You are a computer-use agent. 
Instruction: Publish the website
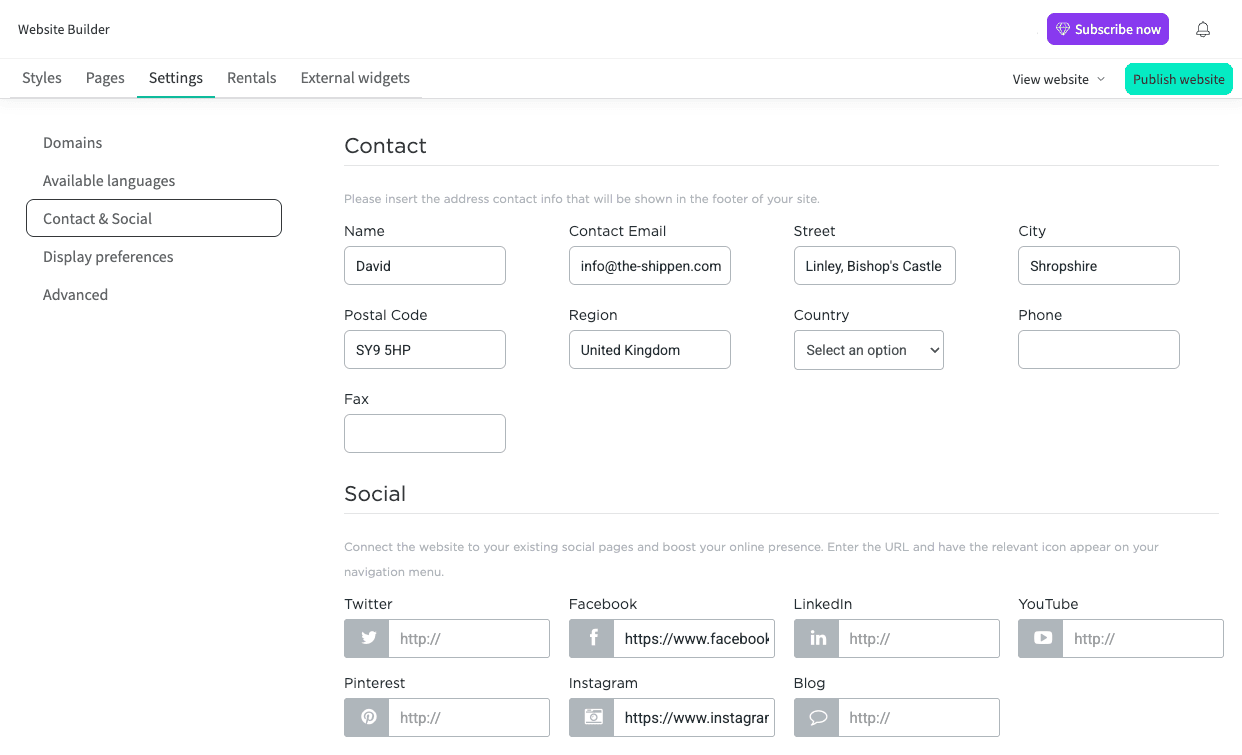(1178, 78)
